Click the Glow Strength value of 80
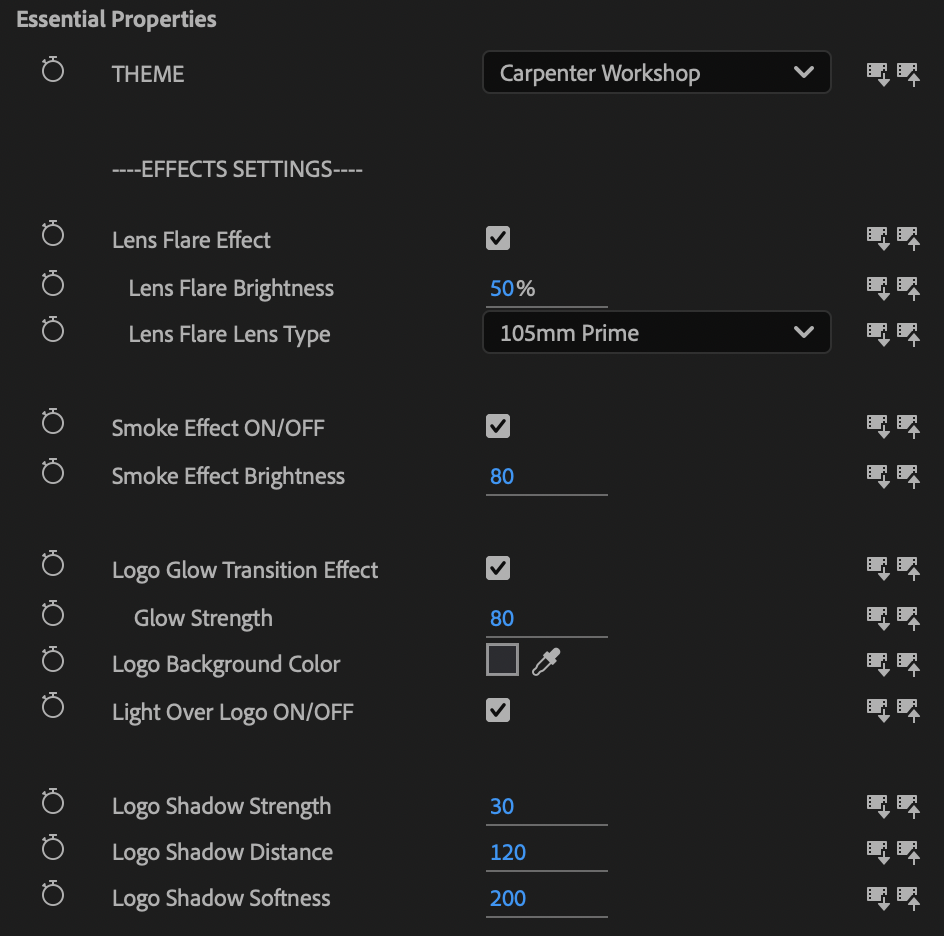 (x=502, y=619)
